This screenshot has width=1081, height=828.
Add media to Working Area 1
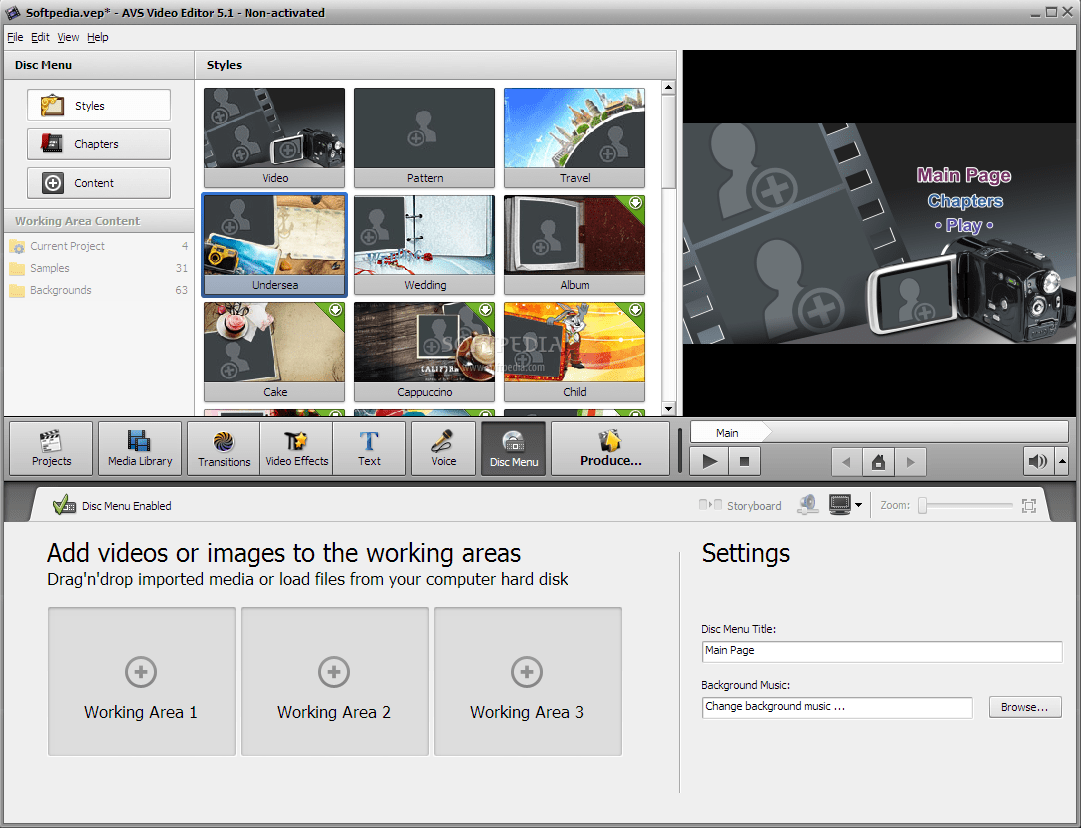pos(141,681)
